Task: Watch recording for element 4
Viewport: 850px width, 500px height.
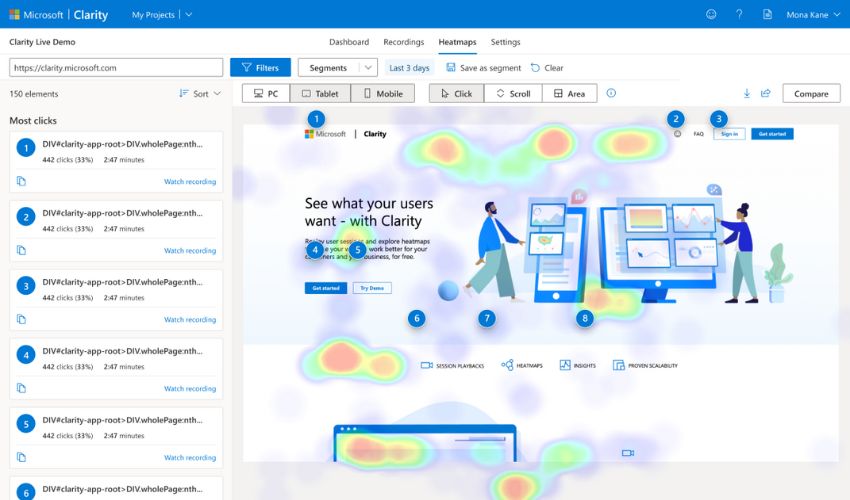Action: (190, 388)
